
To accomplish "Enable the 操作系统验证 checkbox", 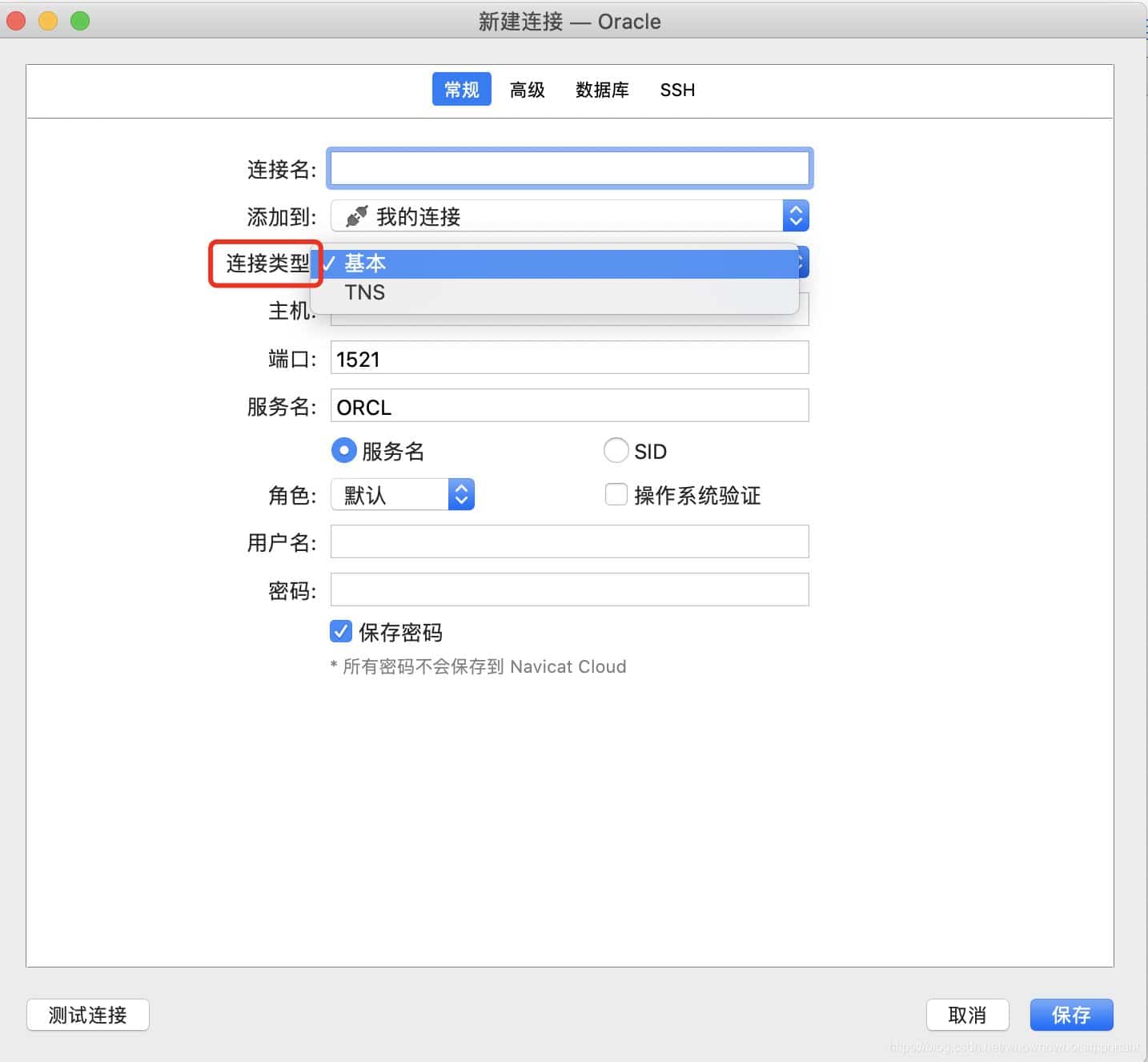I will pyautogui.click(x=616, y=494).
